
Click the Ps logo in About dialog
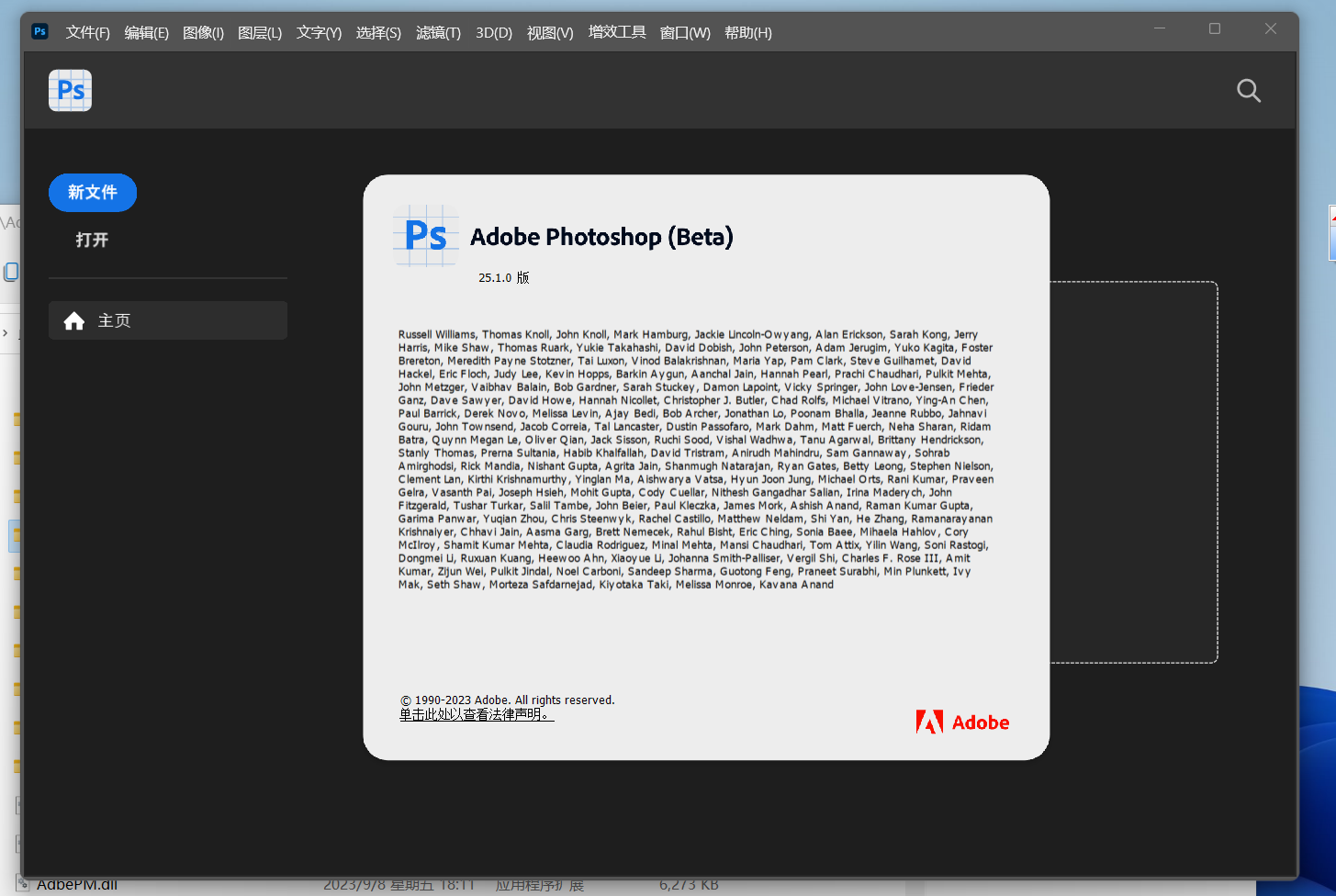(x=425, y=236)
